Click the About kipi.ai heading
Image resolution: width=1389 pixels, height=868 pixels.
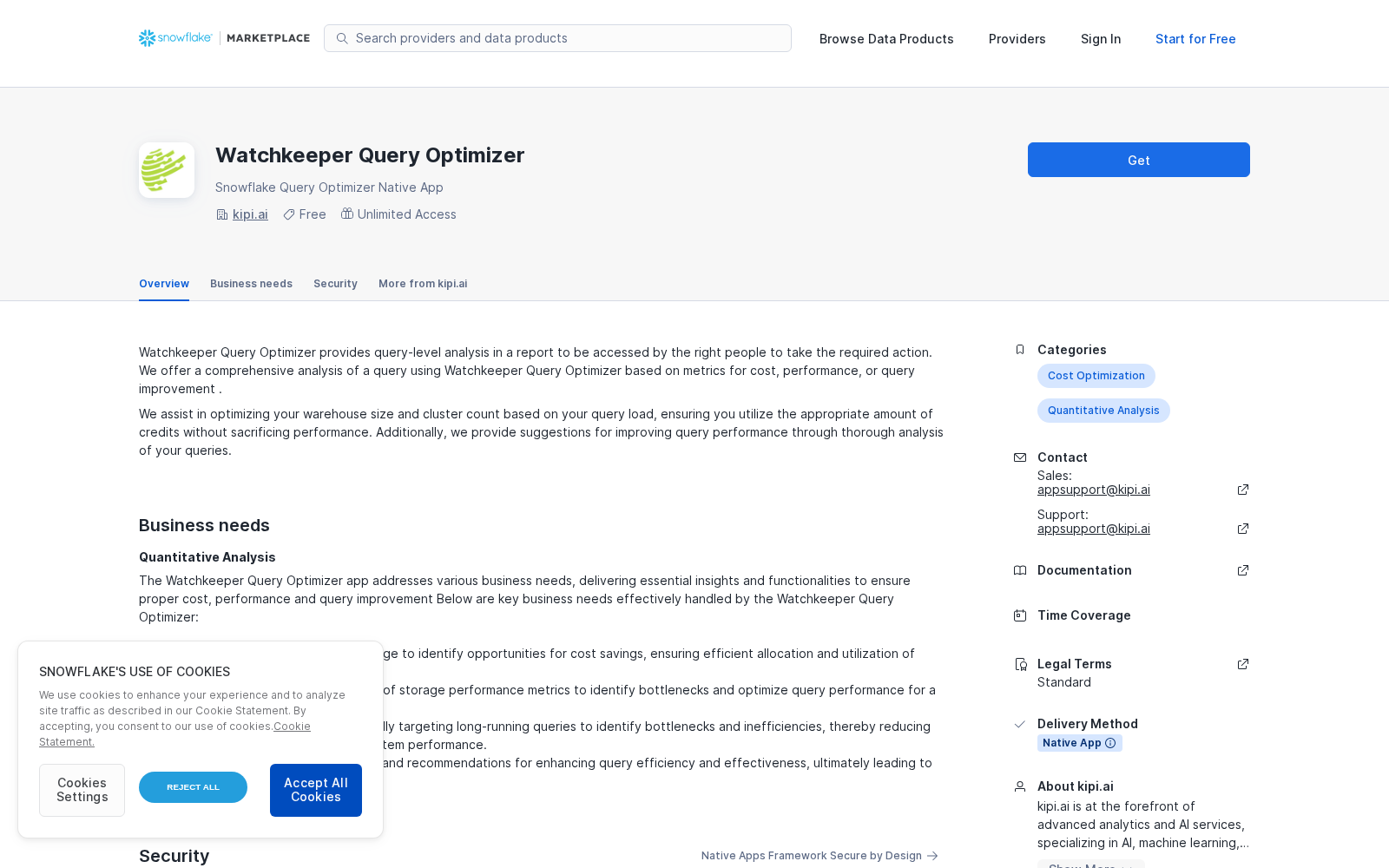1076,786
